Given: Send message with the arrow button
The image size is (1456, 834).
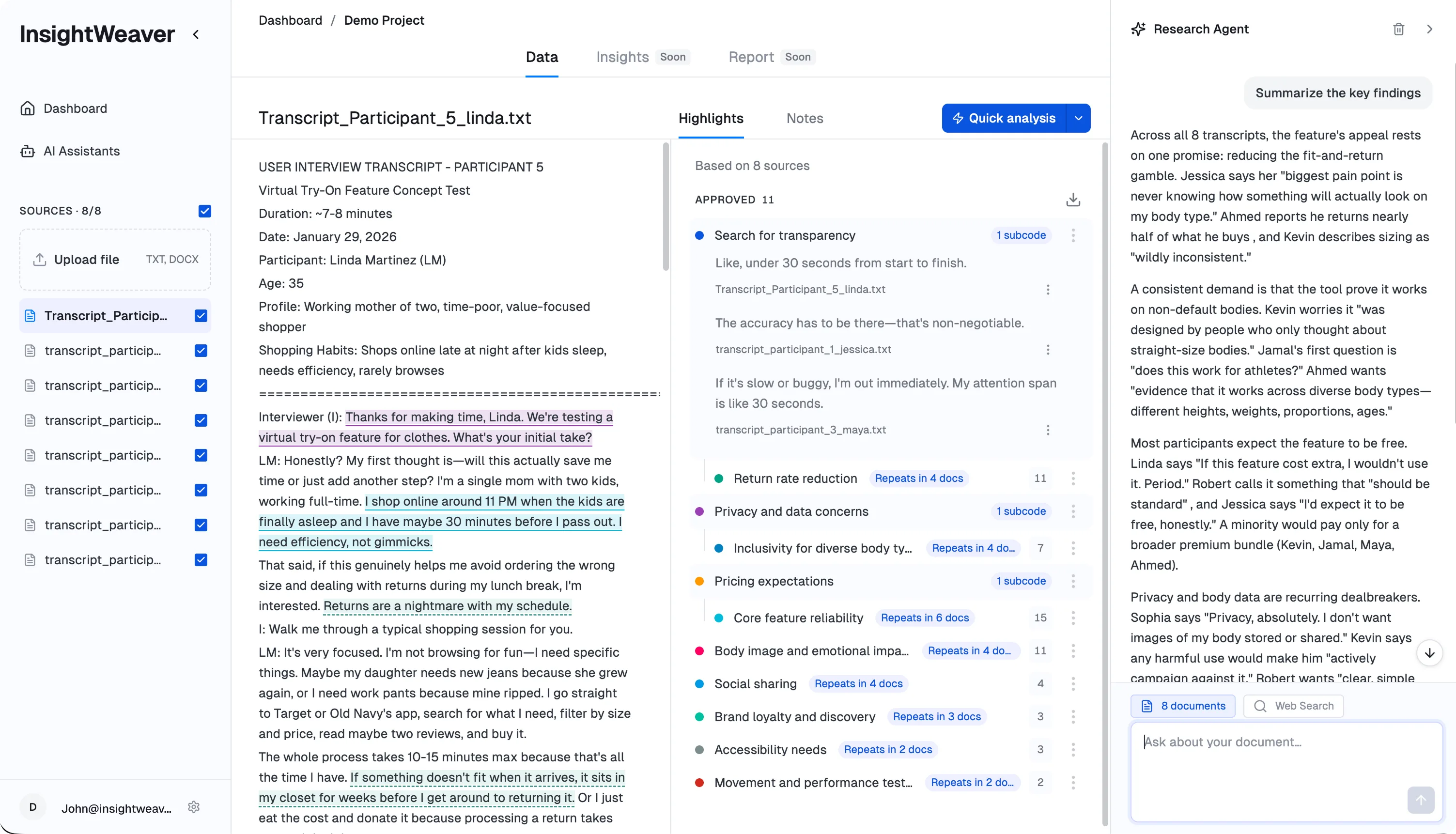Looking at the screenshot, I should (x=1421, y=800).
